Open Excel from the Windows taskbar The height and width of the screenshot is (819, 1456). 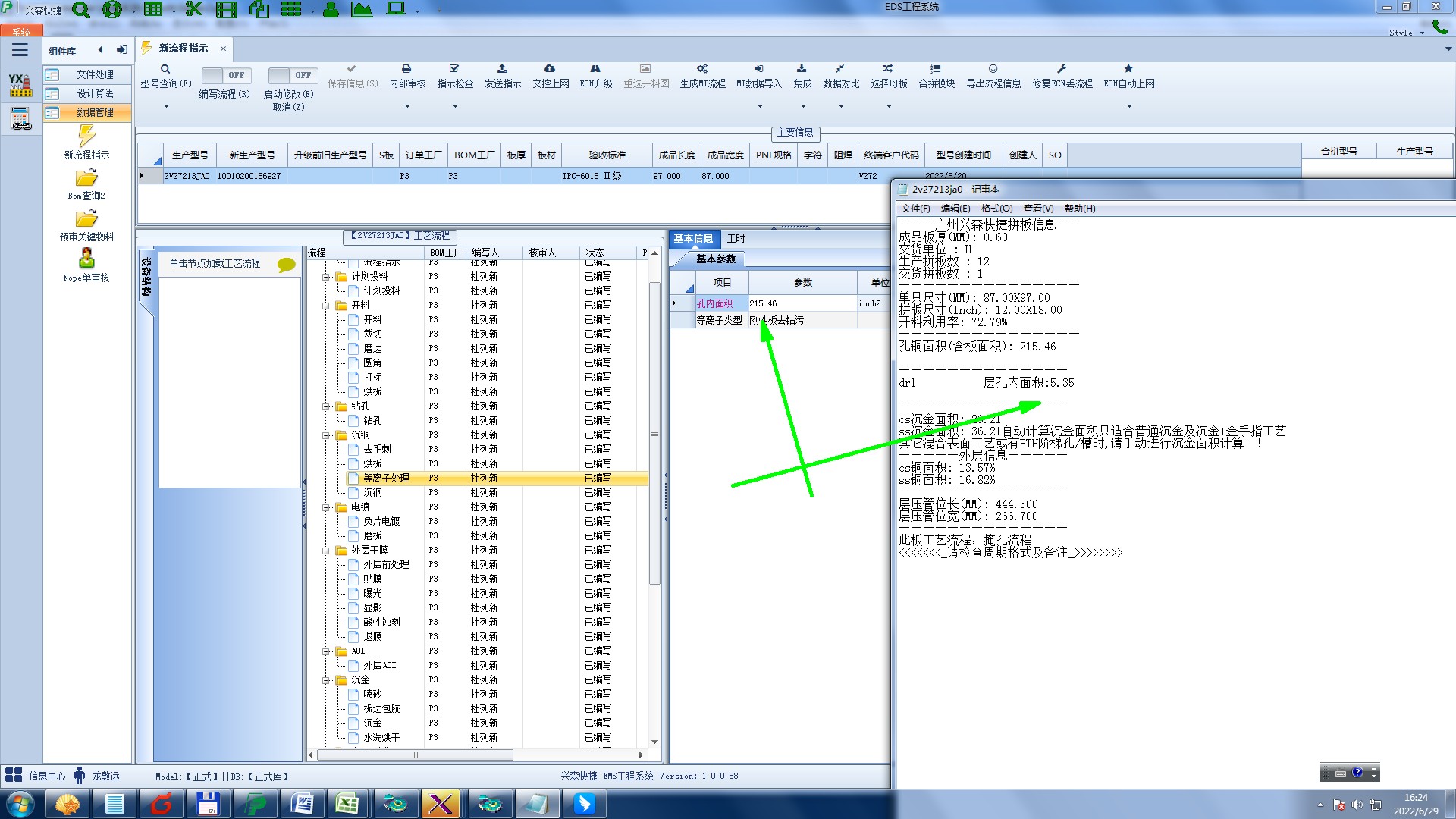coord(347,803)
